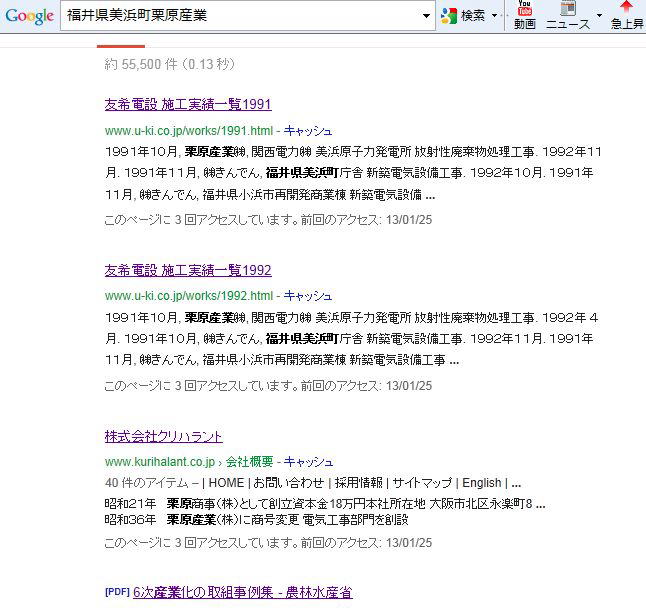Click the [PDF] label before 6次産業化
646x608 pixels.
[117, 592]
